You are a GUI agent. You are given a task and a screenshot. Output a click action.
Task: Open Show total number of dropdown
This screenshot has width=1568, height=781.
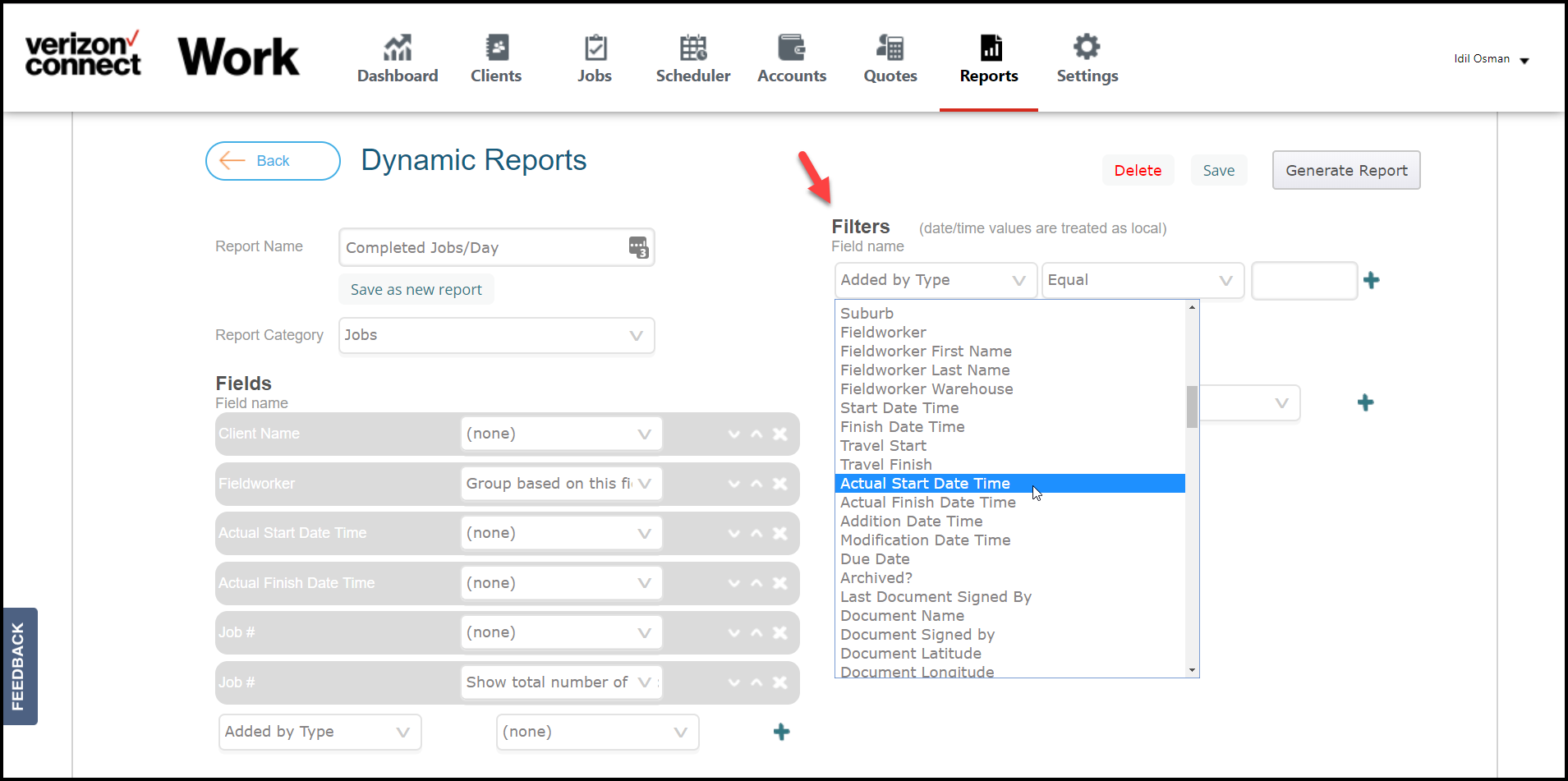(x=561, y=682)
